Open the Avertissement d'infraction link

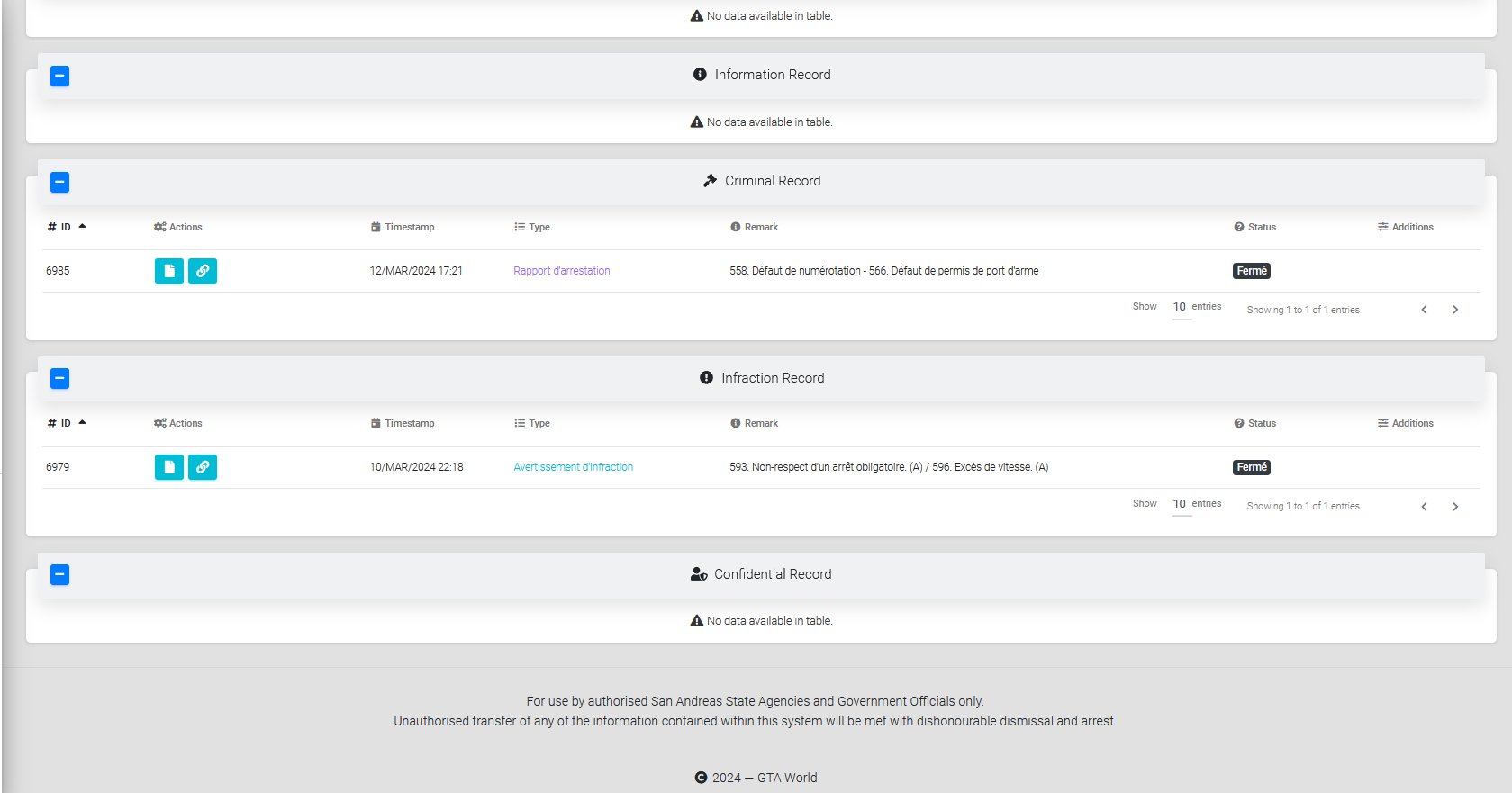point(574,467)
